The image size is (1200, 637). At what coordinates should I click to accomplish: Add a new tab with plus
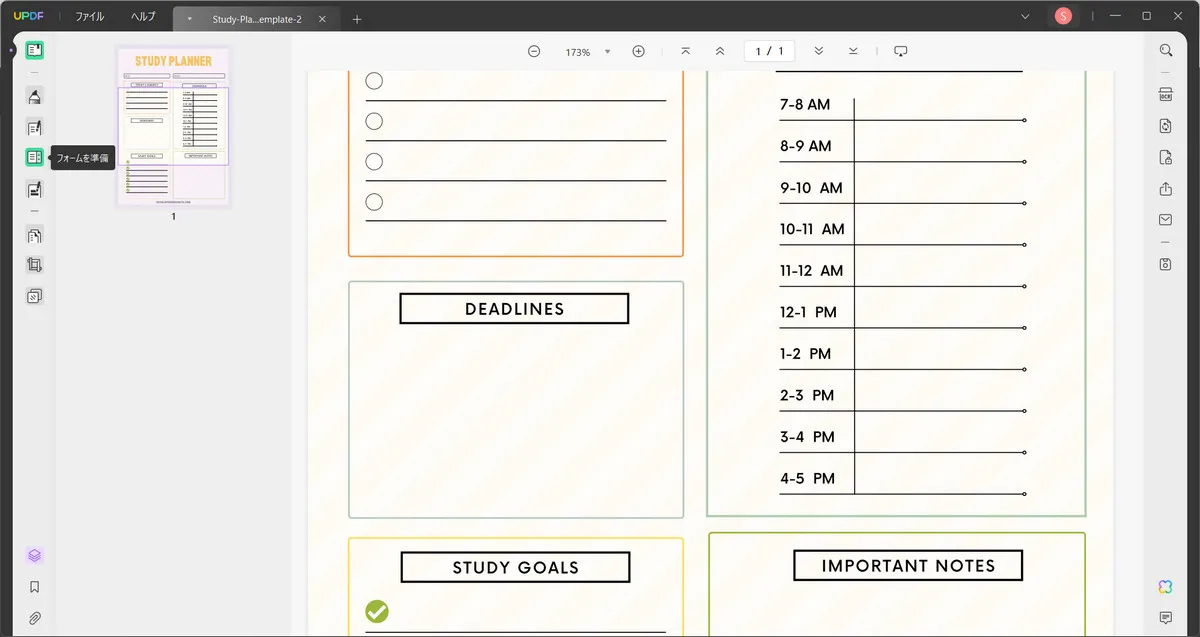pyautogui.click(x=357, y=19)
